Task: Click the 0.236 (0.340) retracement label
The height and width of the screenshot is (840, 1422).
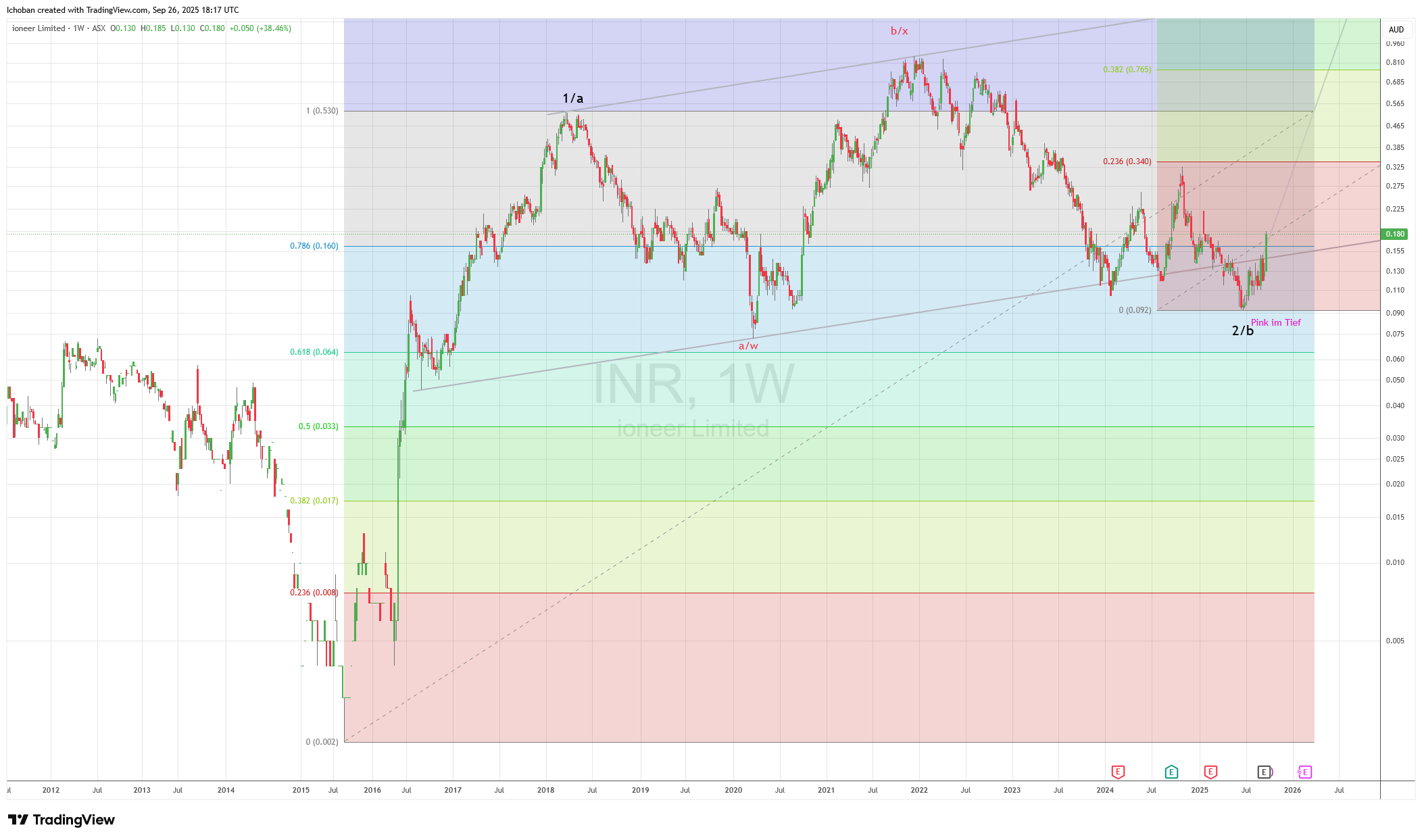Action: (x=1127, y=162)
